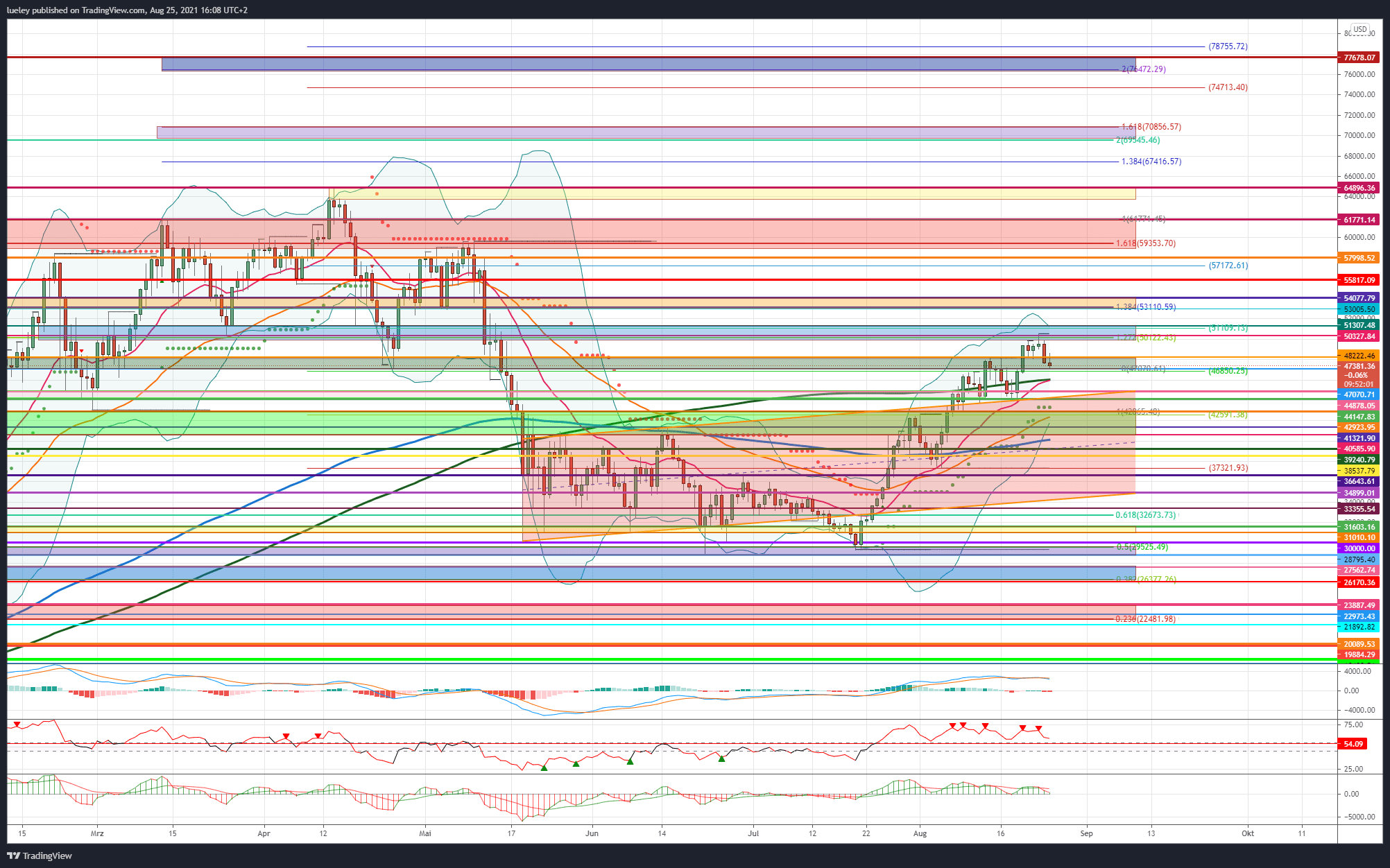Click the 23887.49 price axis label
Viewport: 1390px width, 868px height.
(1359, 605)
